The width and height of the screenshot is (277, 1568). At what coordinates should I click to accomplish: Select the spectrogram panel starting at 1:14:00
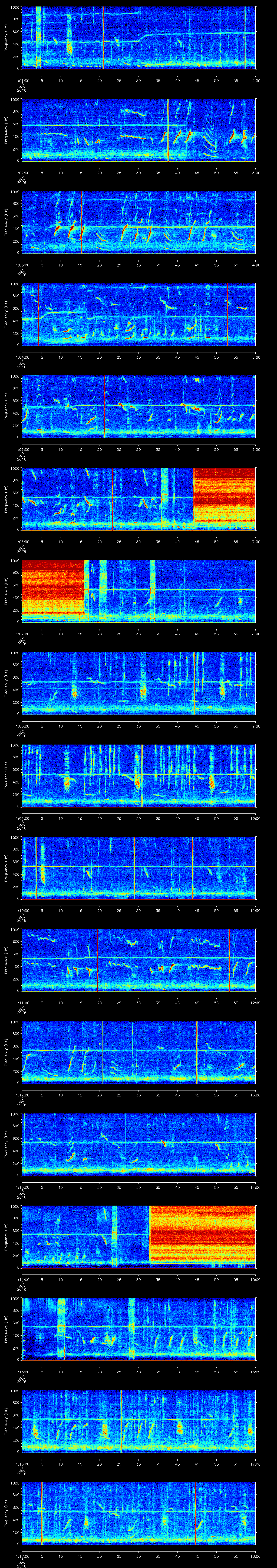[x=138, y=1237]
